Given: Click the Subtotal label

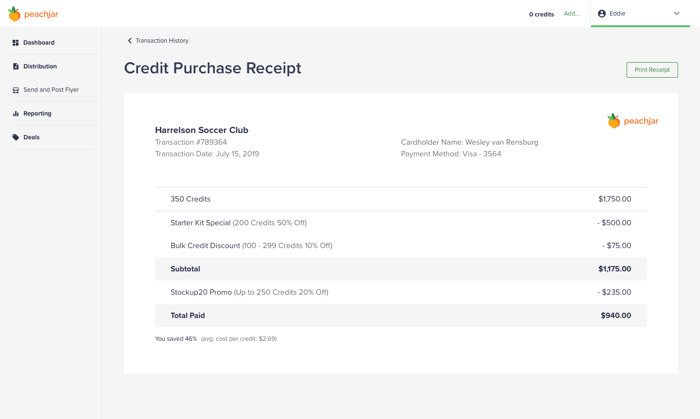Looking at the screenshot, I should [x=185, y=269].
